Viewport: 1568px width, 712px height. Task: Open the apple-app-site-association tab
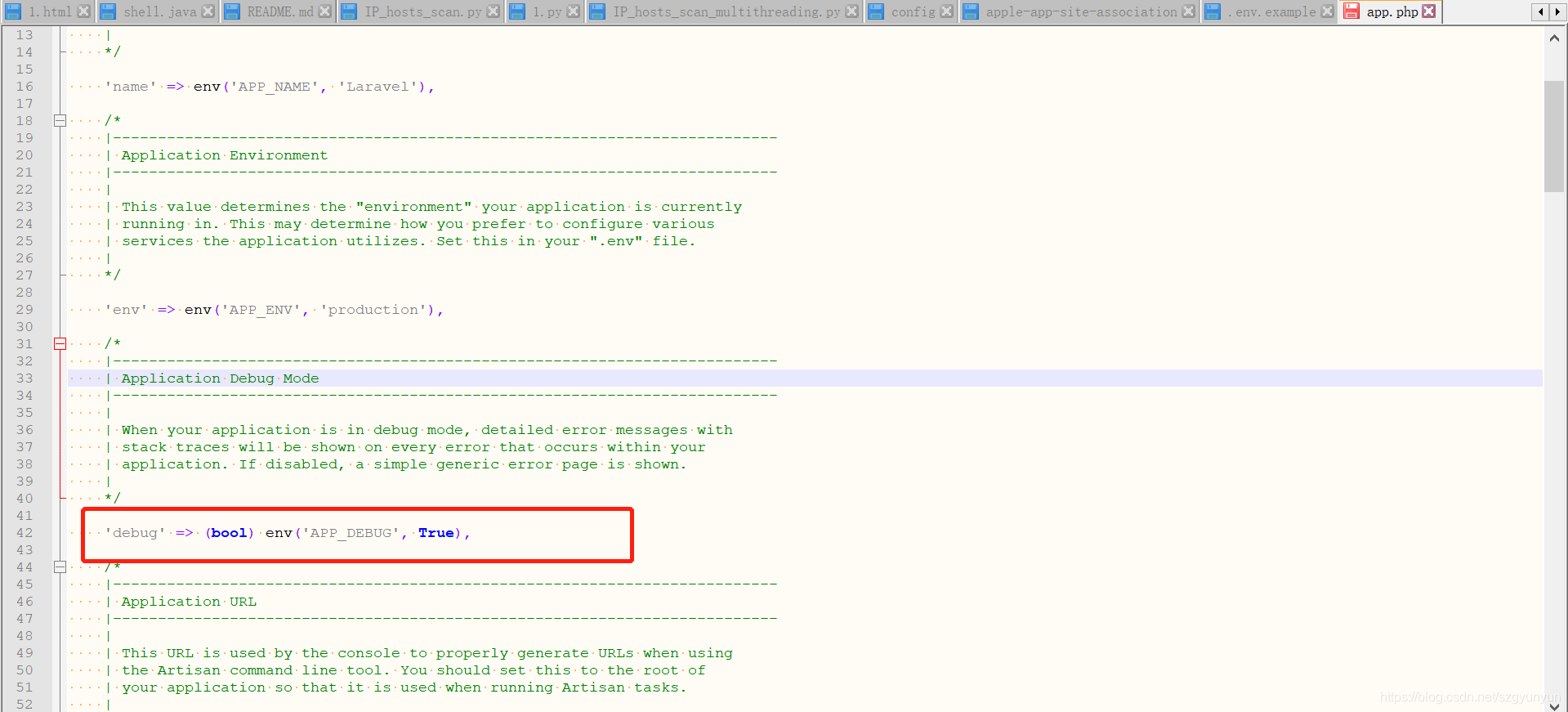pyautogui.click(x=1080, y=11)
